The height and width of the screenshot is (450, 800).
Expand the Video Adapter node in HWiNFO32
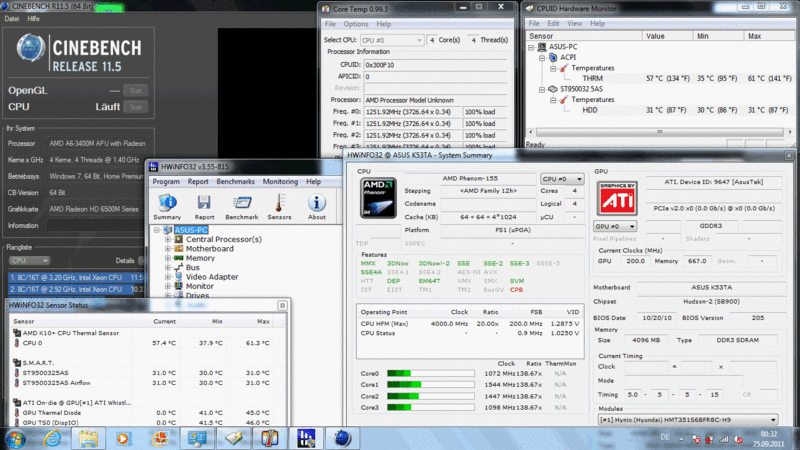[x=168, y=277]
